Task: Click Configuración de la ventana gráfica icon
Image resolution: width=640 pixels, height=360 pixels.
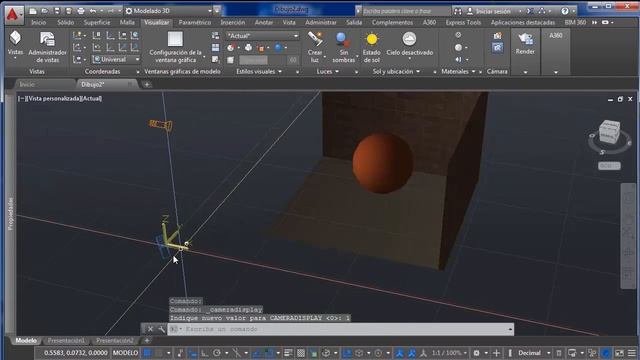Action: [175, 39]
